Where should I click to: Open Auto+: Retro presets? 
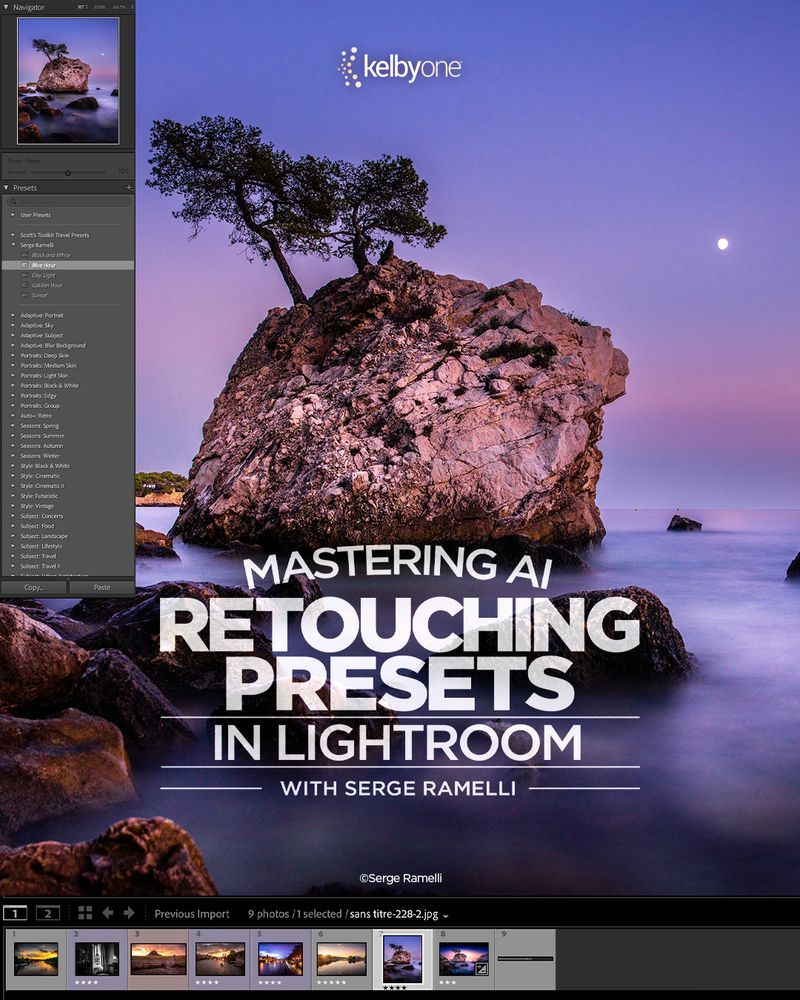pos(36,415)
